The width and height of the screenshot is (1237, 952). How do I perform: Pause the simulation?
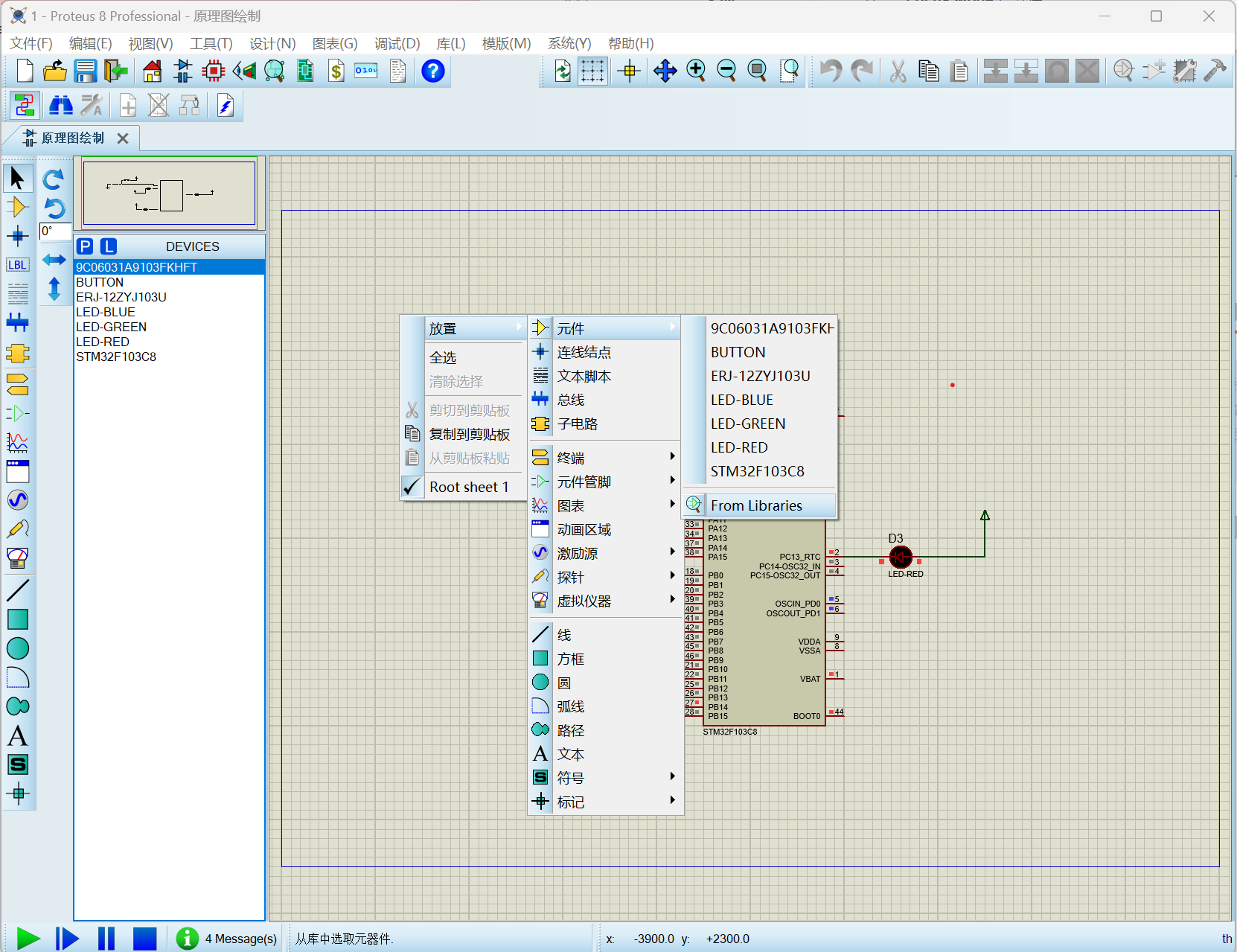pyautogui.click(x=106, y=939)
